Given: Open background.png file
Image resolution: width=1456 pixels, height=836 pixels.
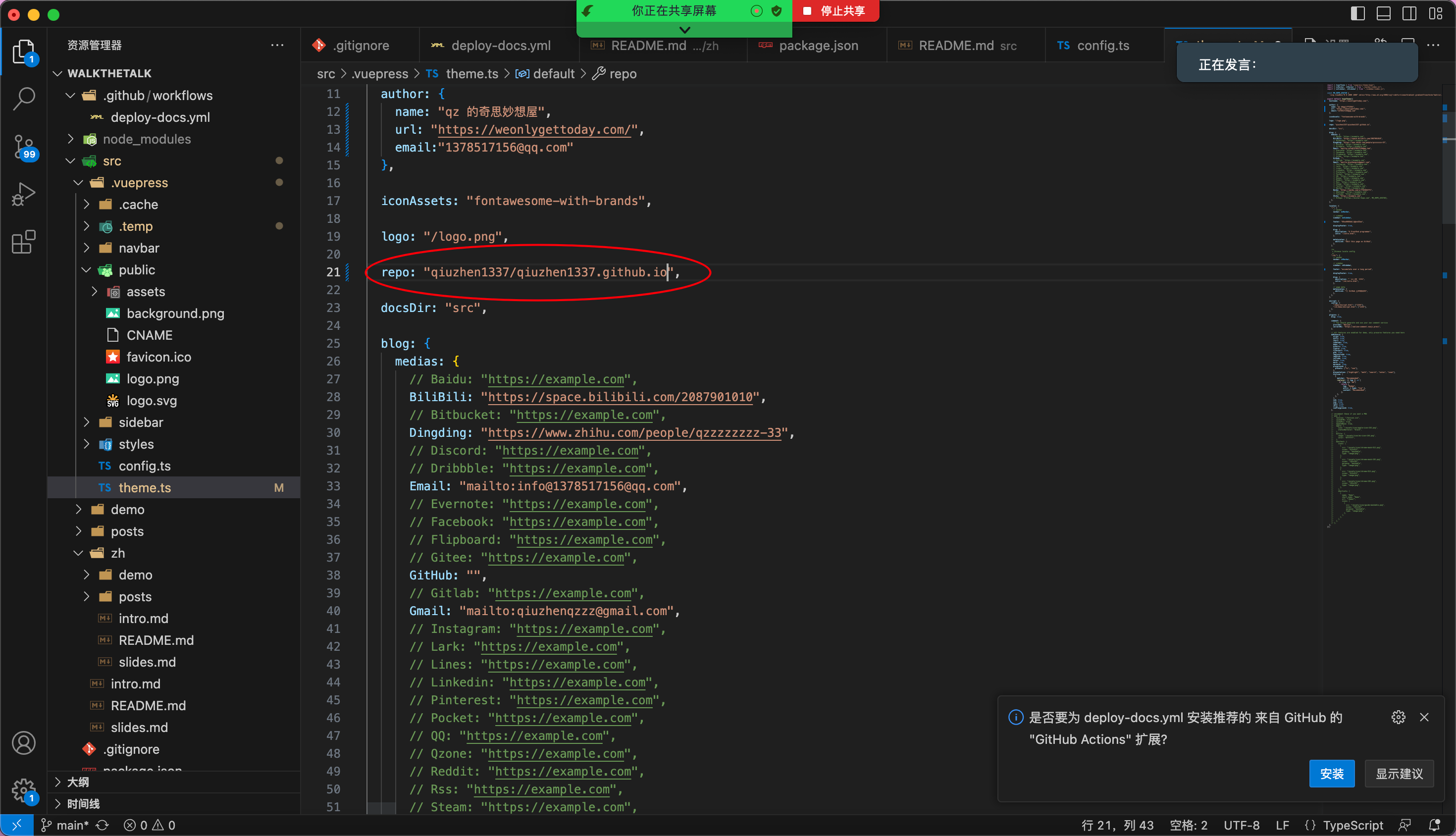Looking at the screenshot, I should pyautogui.click(x=175, y=313).
